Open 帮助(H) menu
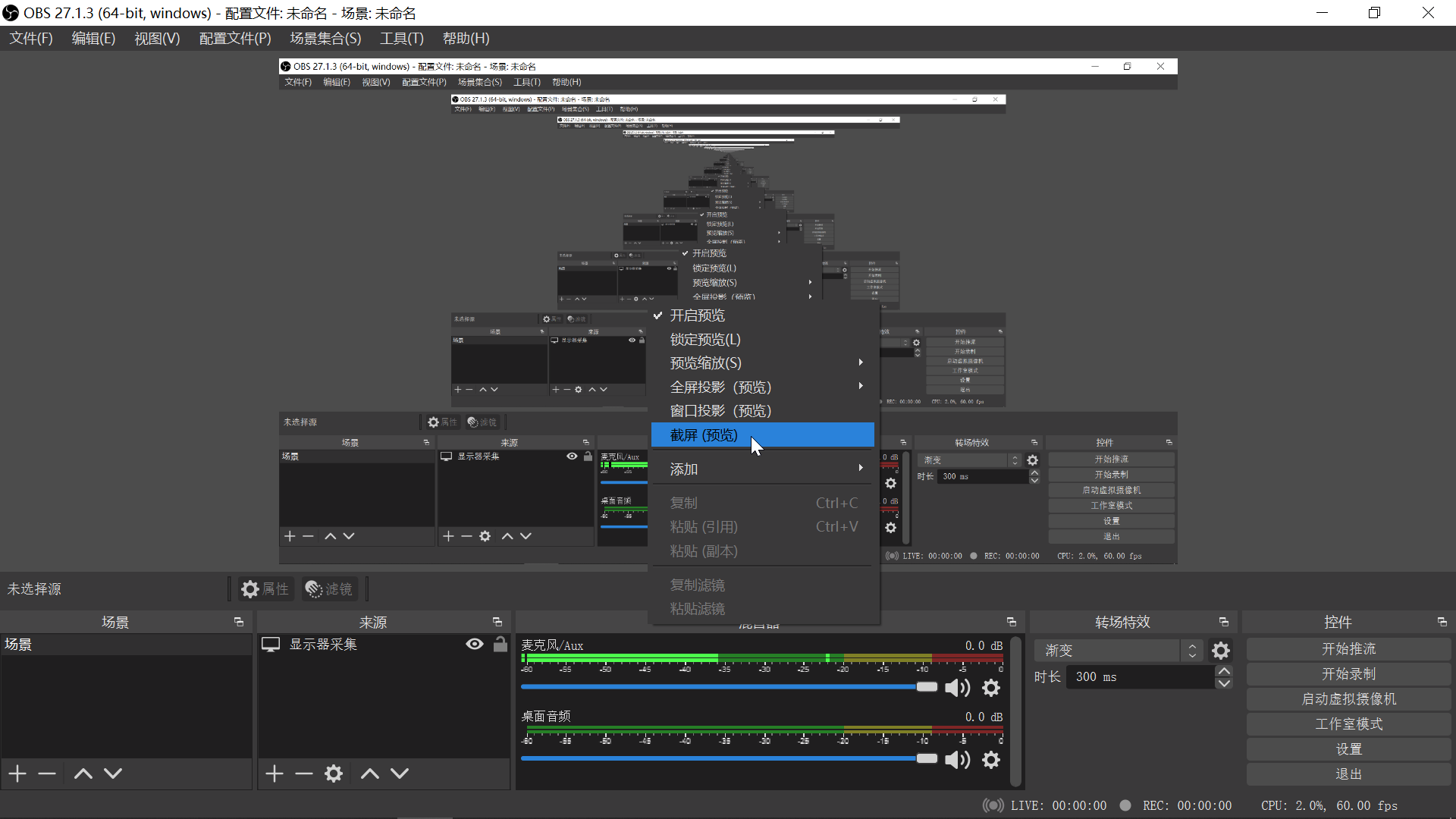 (x=466, y=38)
